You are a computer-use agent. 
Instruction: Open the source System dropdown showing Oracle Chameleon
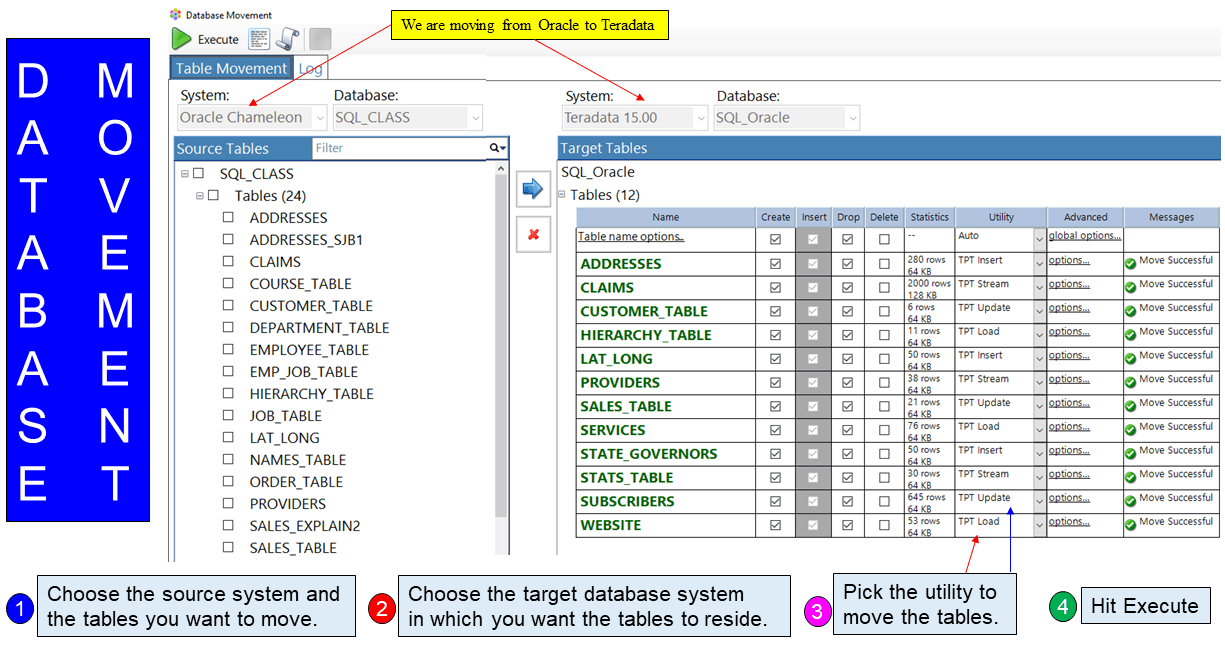pos(251,118)
